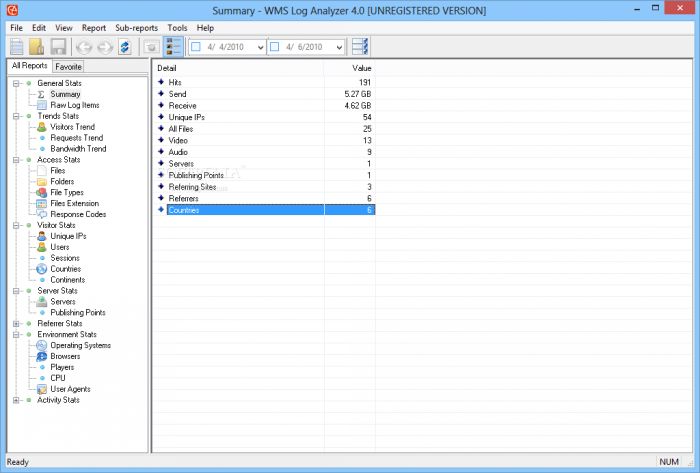Screen dimensions: 700x473
Task: Collapse the Server Stats tree node
Action: pyautogui.click(x=16, y=291)
